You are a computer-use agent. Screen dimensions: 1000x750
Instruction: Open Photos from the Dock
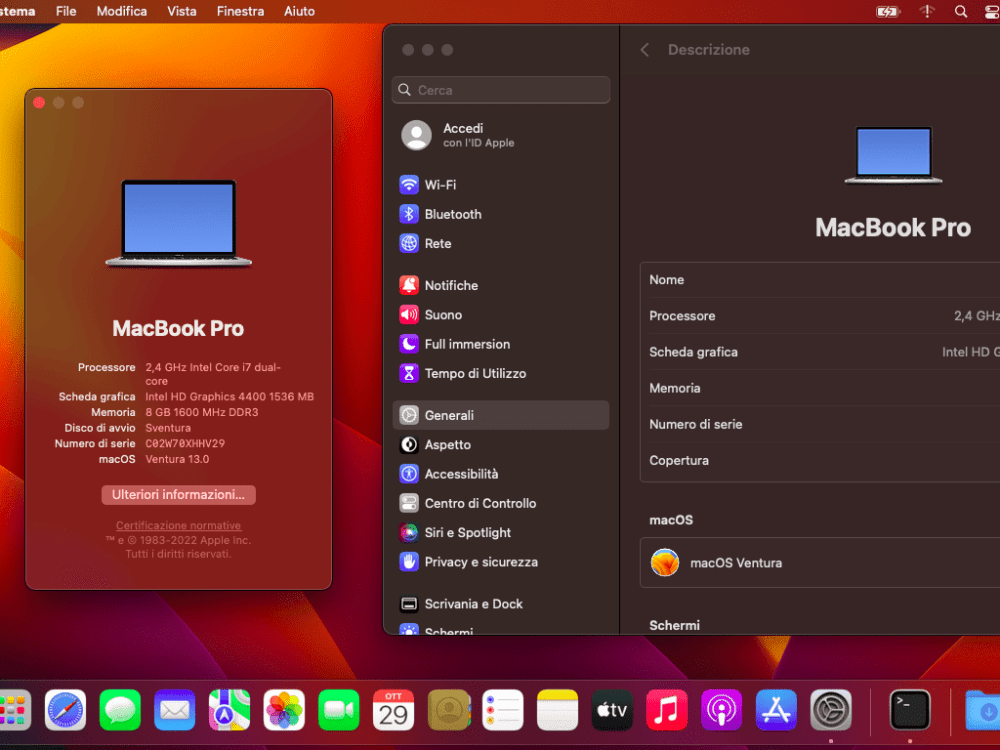click(x=284, y=710)
